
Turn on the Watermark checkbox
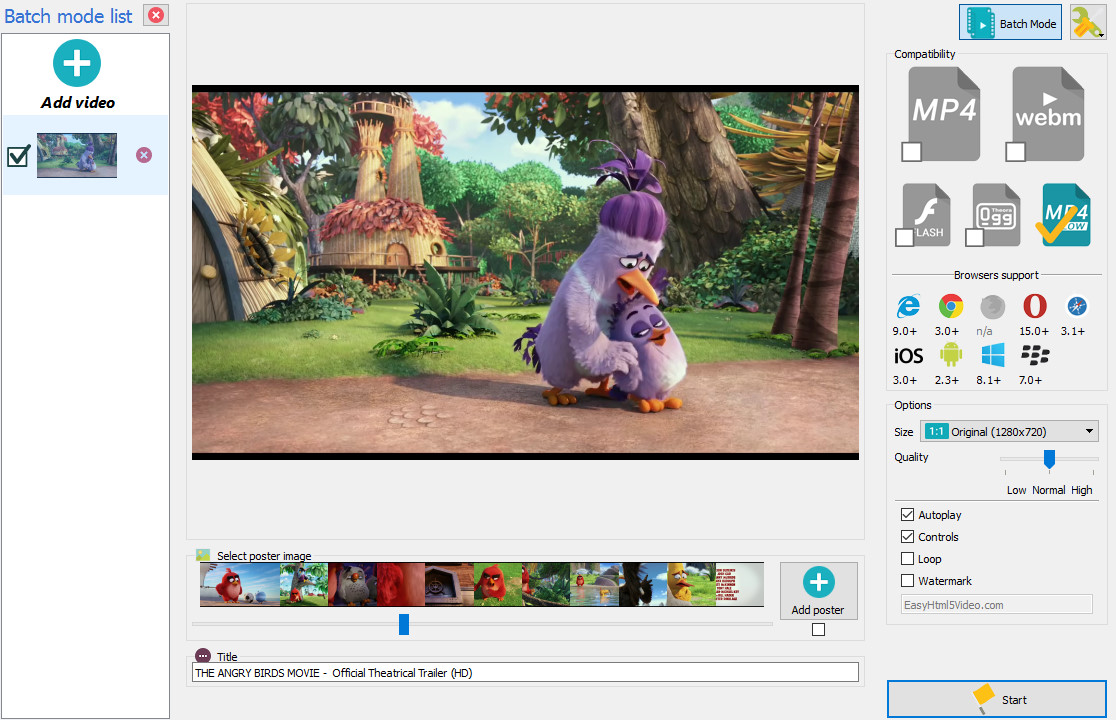pos(908,581)
